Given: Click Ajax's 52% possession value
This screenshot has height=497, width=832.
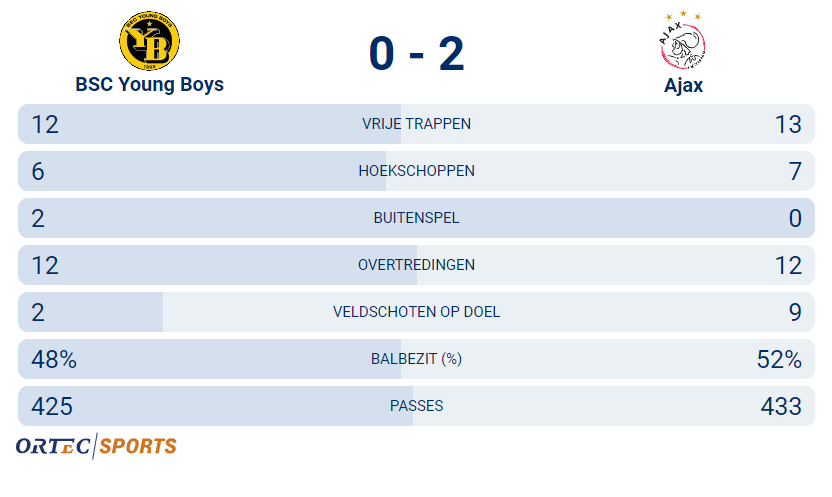Looking at the screenshot, I should pyautogui.click(x=779, y=359).
